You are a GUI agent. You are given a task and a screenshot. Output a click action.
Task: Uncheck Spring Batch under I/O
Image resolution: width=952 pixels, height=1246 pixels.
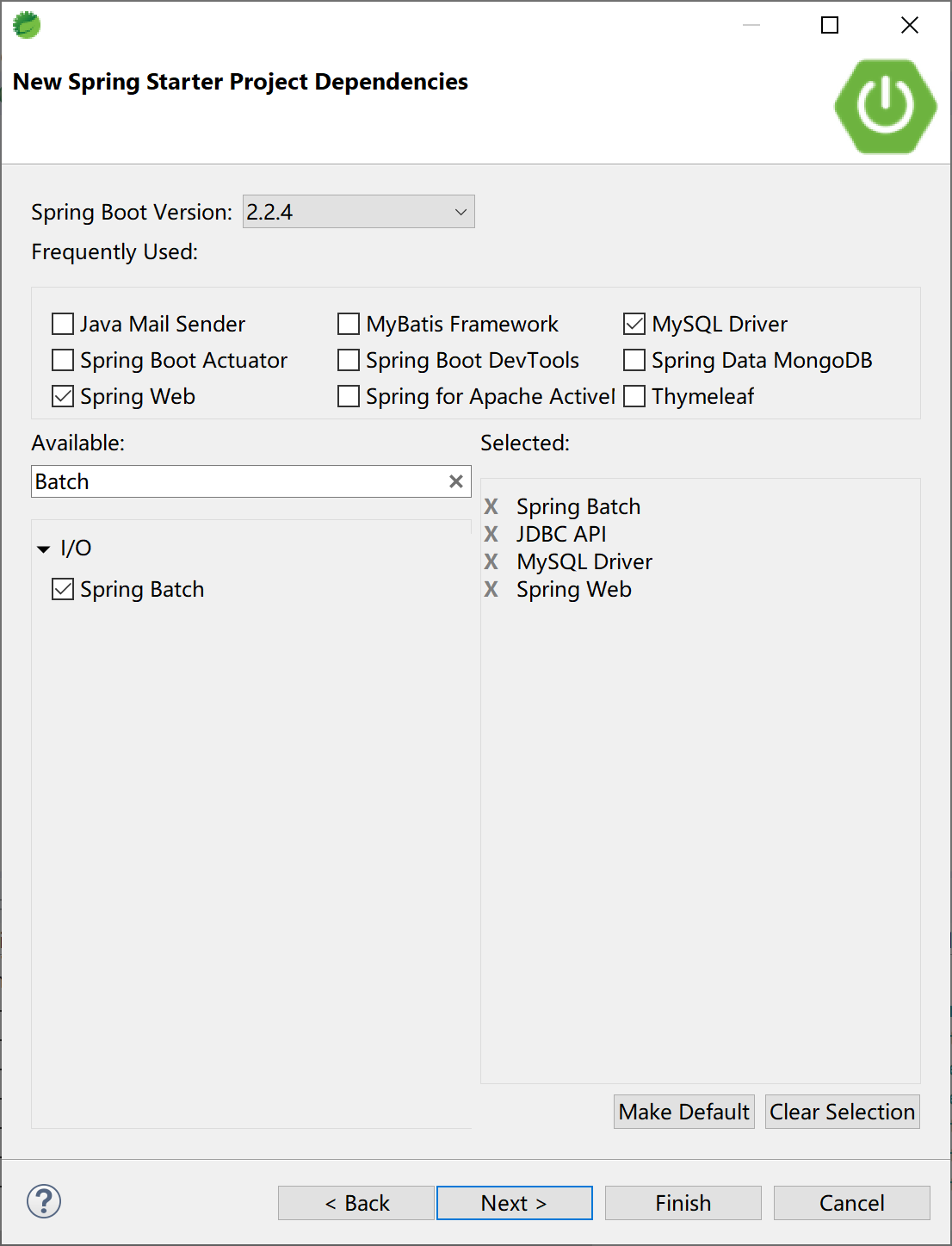tap(63, 589)
